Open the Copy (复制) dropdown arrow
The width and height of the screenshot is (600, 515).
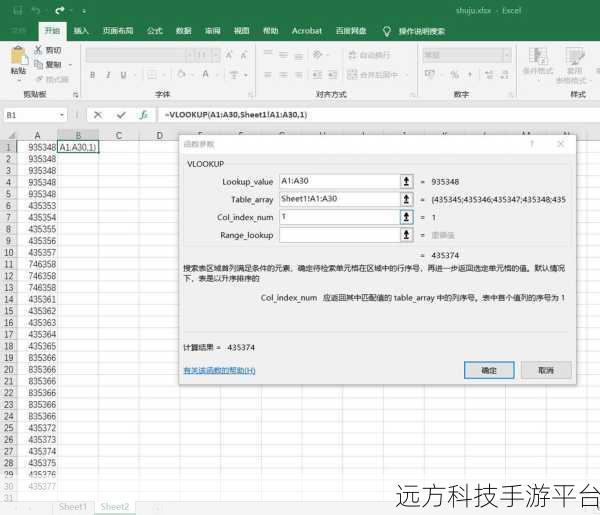click(x=70, y=65)
